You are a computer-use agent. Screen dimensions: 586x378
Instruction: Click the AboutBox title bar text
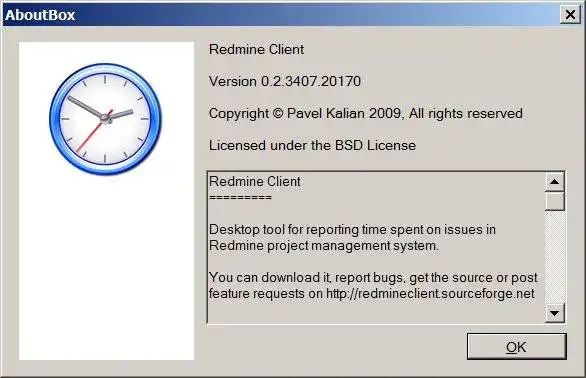pyautogui.click(x=40, y=15)
